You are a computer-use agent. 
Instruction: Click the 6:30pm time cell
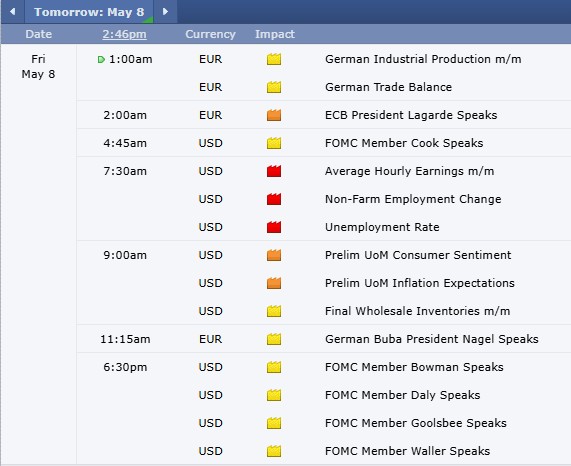point(125,368)
